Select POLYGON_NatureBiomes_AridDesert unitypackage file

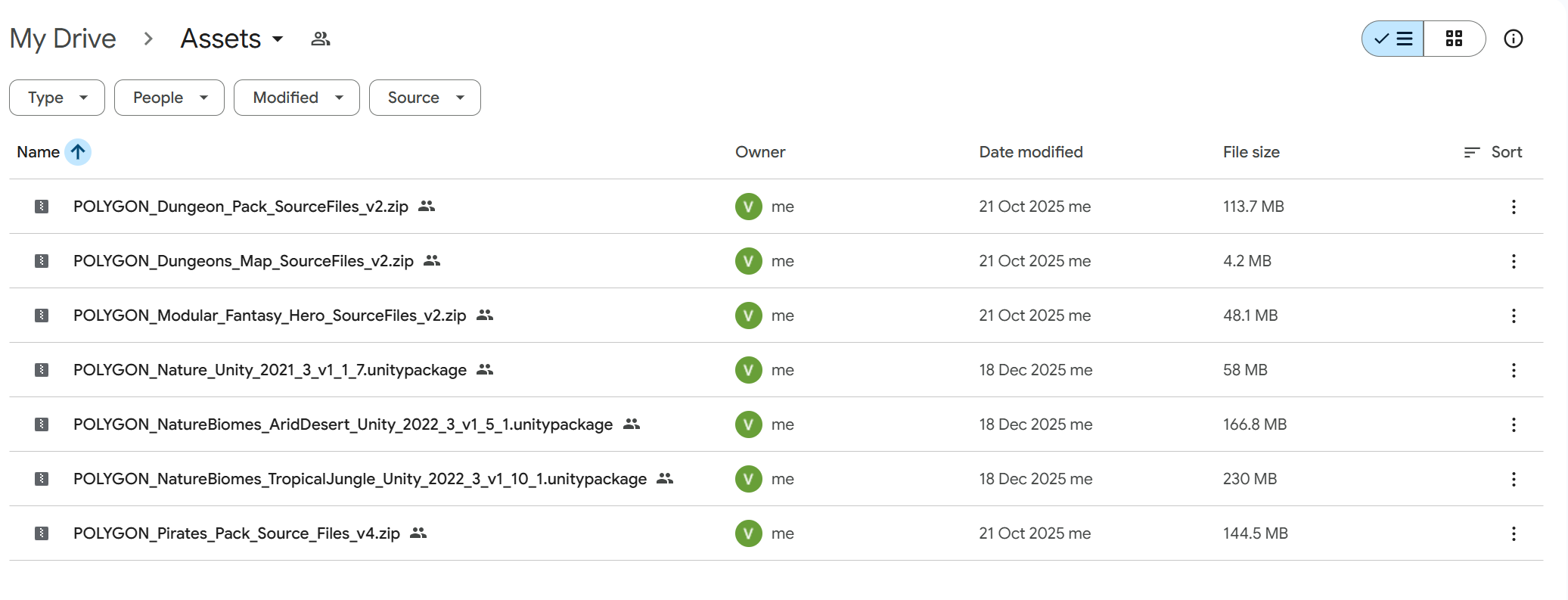coord(343,424)
